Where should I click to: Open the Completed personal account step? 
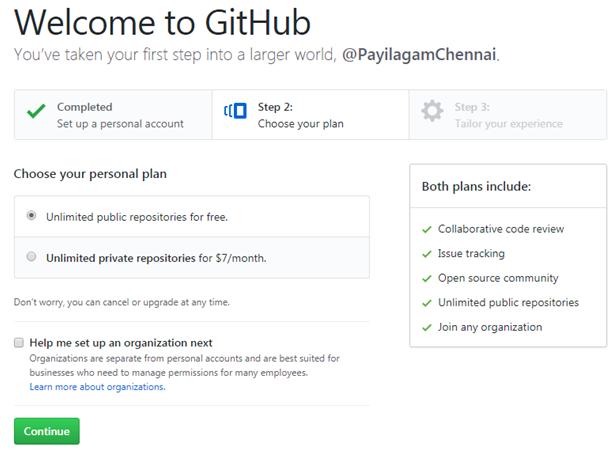[x=113, y=115]
